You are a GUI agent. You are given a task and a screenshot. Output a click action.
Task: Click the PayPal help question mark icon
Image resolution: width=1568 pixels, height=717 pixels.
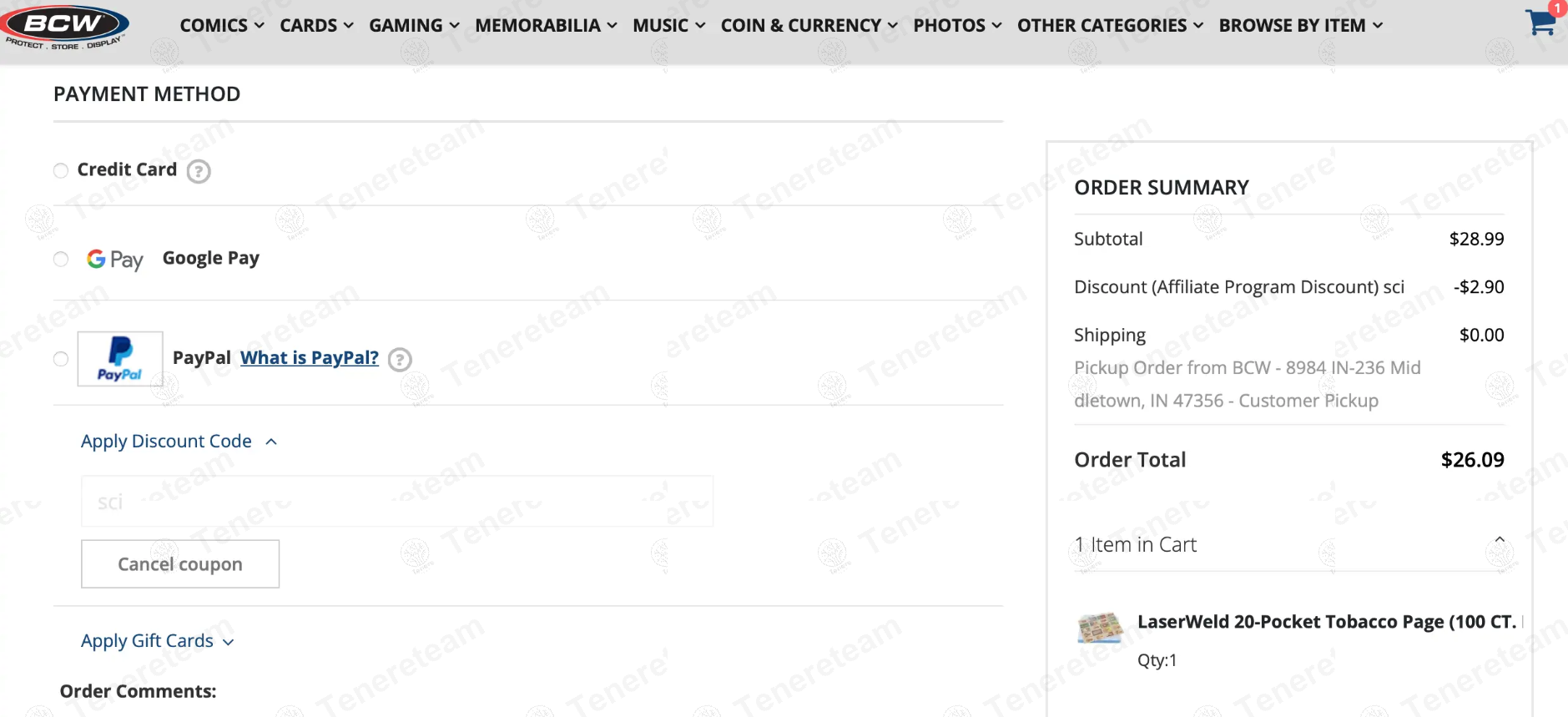pyautogui.click(x=401, y=360)
